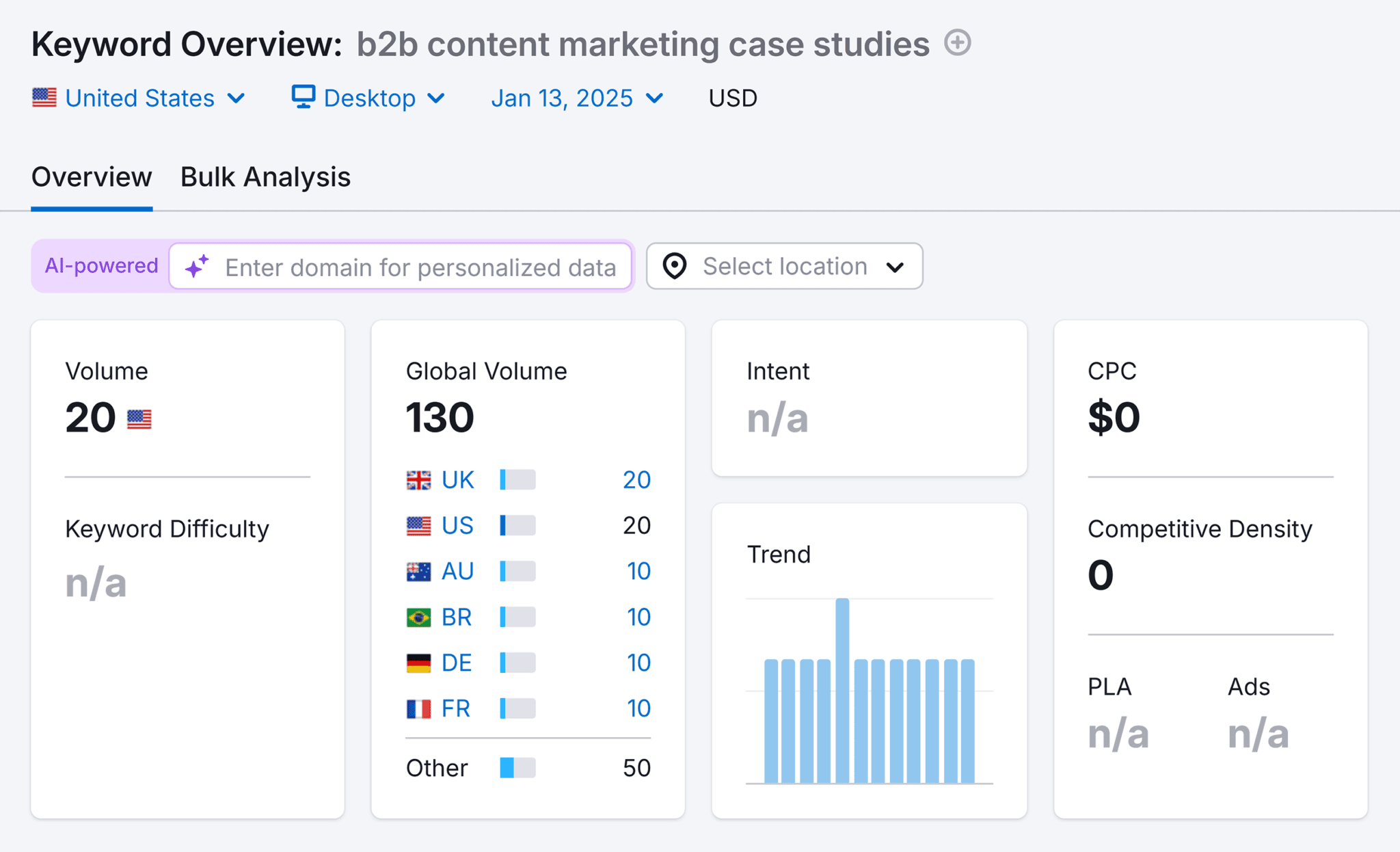This screenshot has height=852, width=1400.
Task: Click the UK volume progress bar
Action: 516,479
